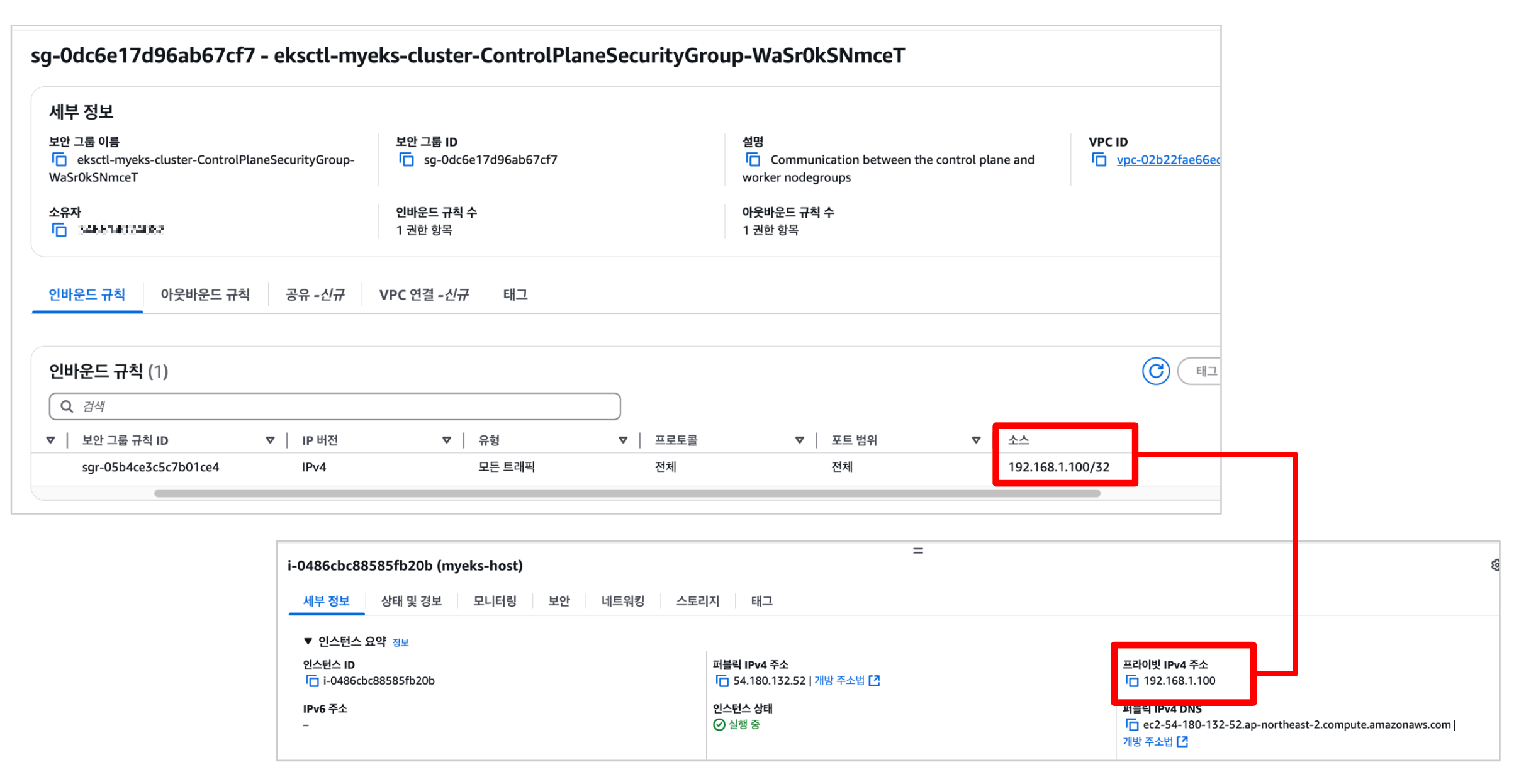This screenshot has height=784, width=1514.
Task: Copy instance ID i-0486cbc88585fb20b icon
Action: click(x=311, y=681)
